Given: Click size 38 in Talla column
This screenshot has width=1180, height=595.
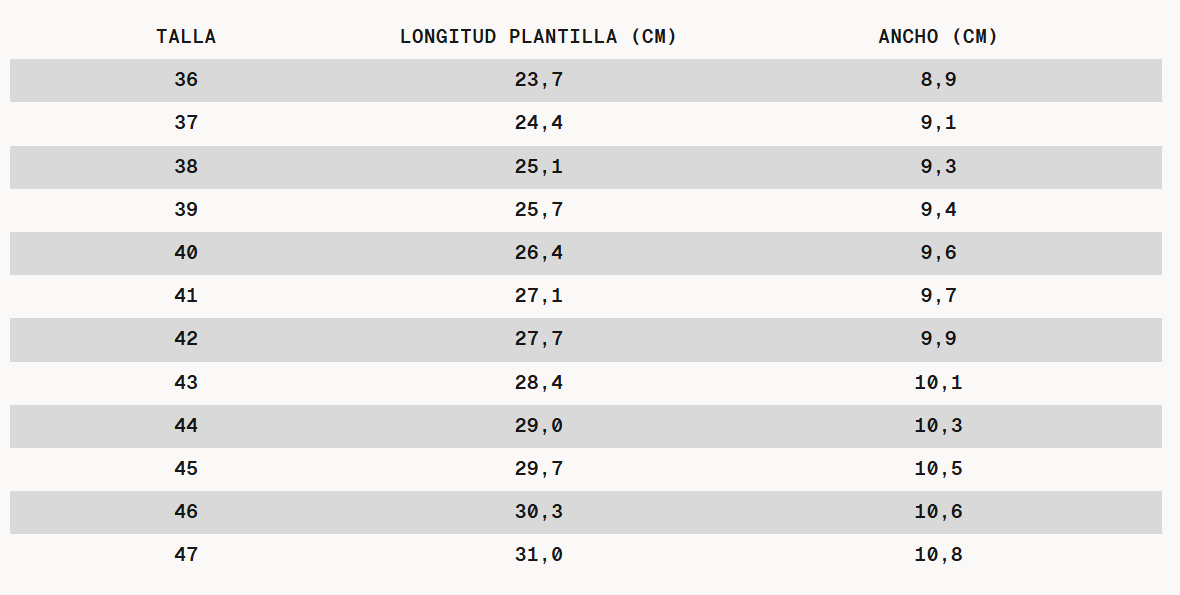Looking at the screenshot, I should click(x=186, y=167).
